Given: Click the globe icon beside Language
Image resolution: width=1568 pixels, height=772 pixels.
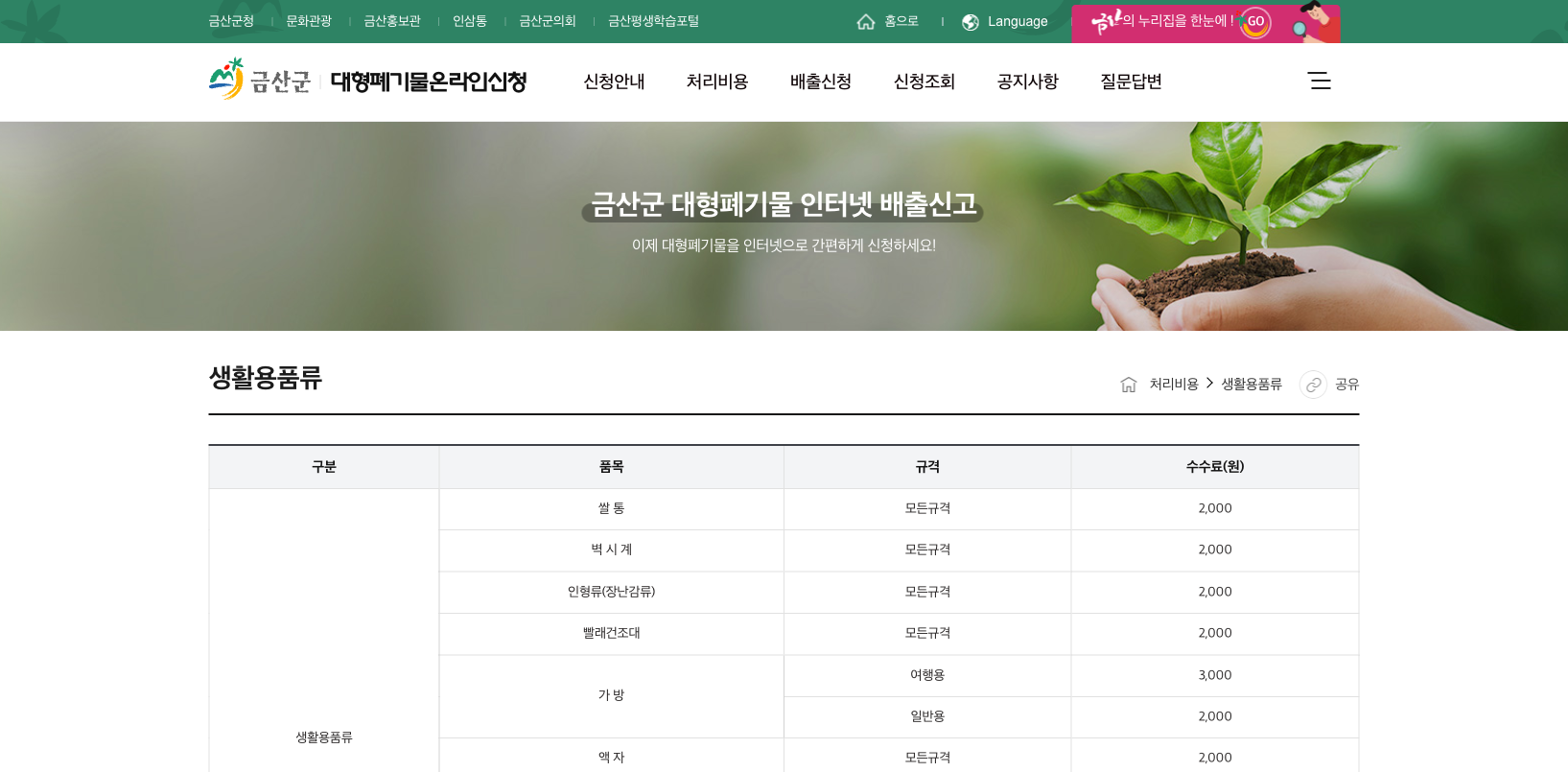Looking at the screenshot, I should (x=971, y=22).
